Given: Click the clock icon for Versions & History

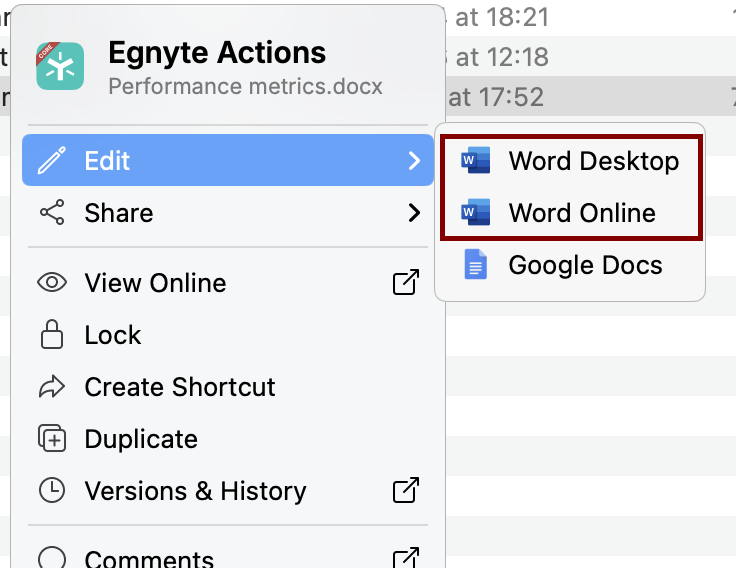Looking at the screenshot, I should (52, 490).
